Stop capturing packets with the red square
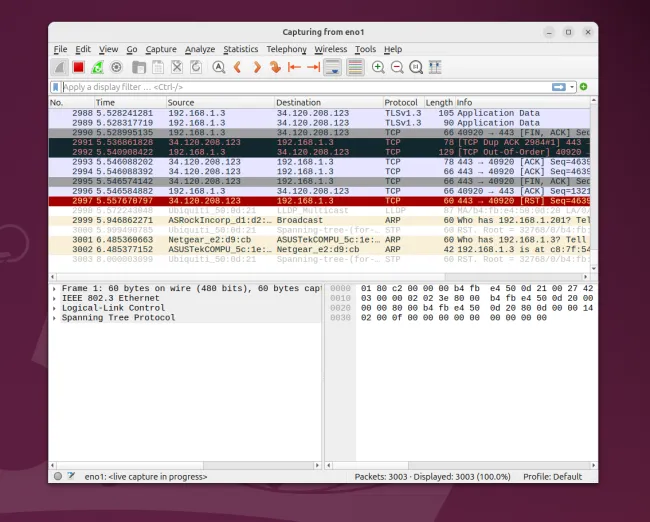 [x=78, y=67]
